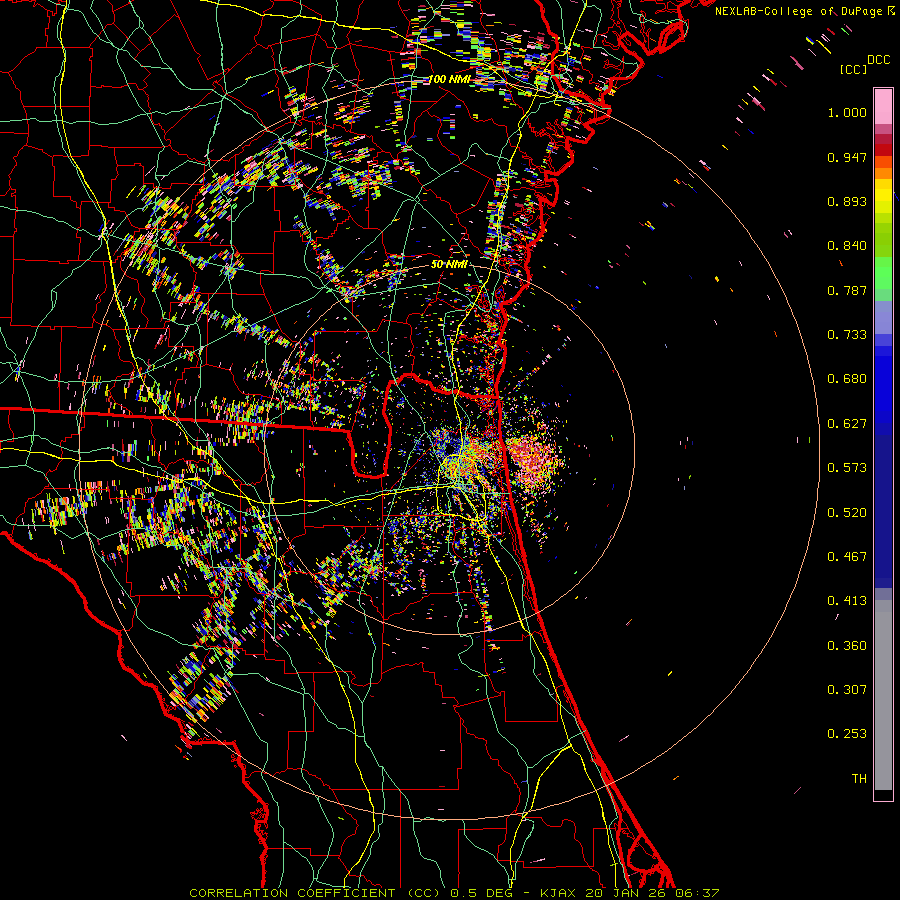Select the 0.787 scale value

point(847,290)
